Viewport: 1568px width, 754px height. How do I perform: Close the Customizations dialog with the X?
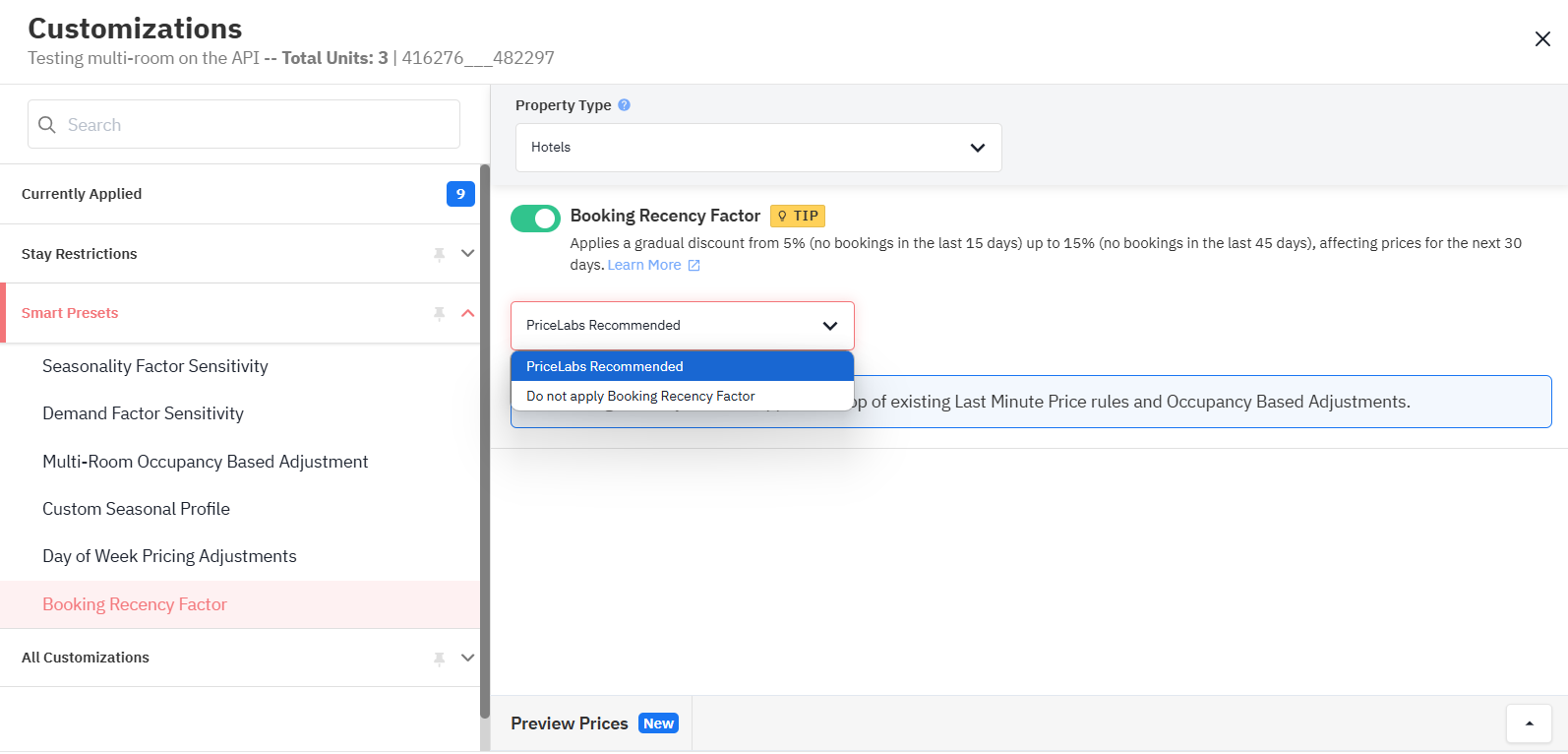[1542, 38]
